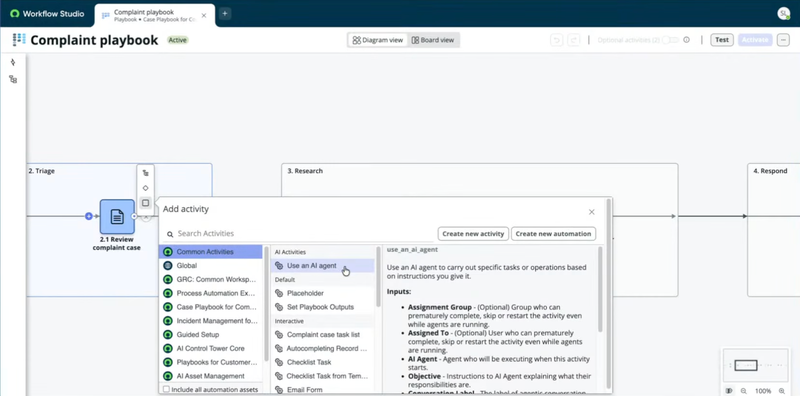Select the Case Playbook for Com... category
The height and width of the screenshot is (396, 800).
click(211, 307)
